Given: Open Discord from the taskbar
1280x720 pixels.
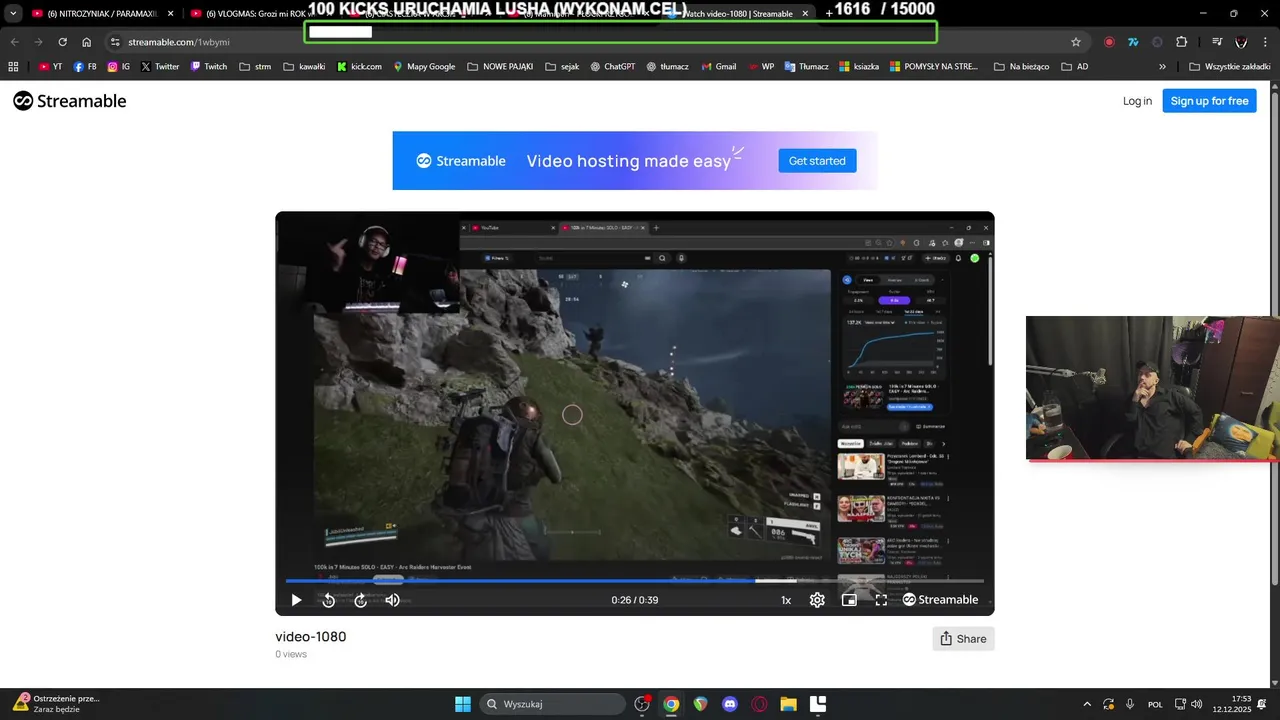Looking at the screenshot, I should (730, 704).
